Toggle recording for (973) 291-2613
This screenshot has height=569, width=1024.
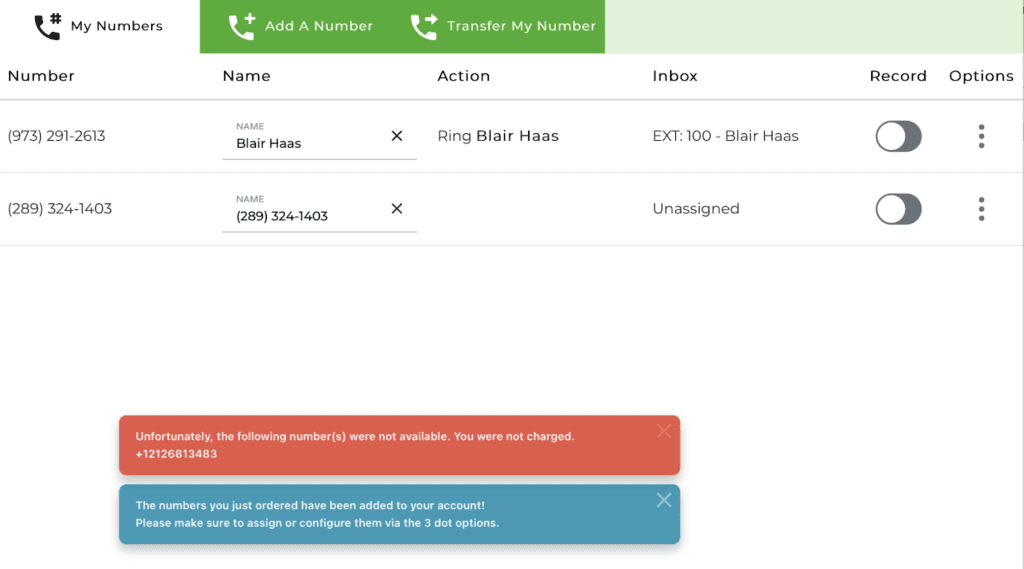tap(899, 136)
